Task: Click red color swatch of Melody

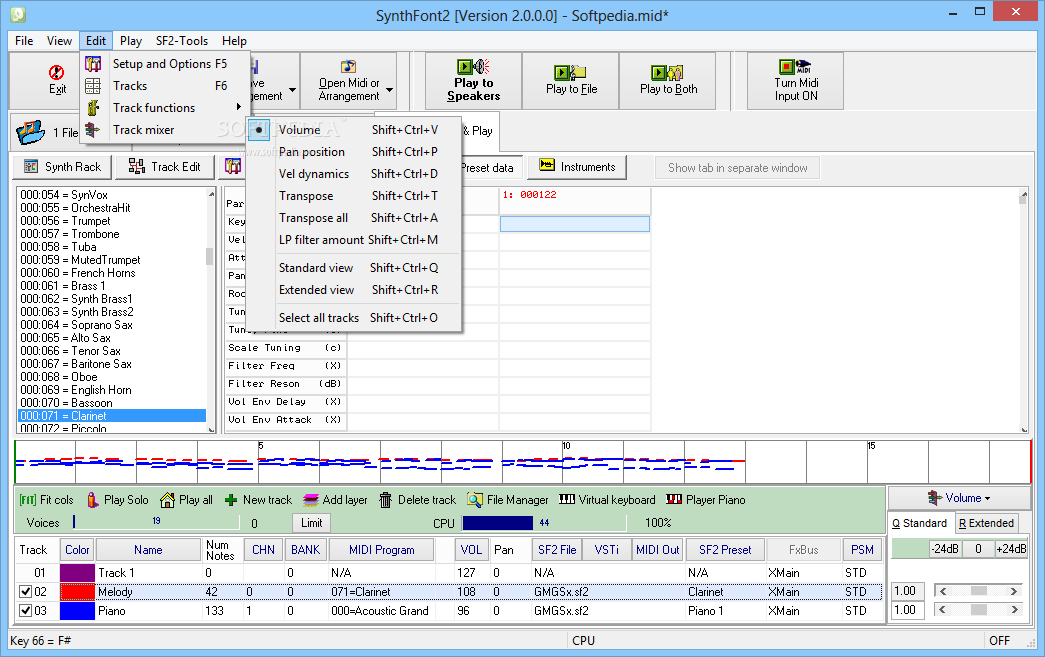Action: coord(77,592)
